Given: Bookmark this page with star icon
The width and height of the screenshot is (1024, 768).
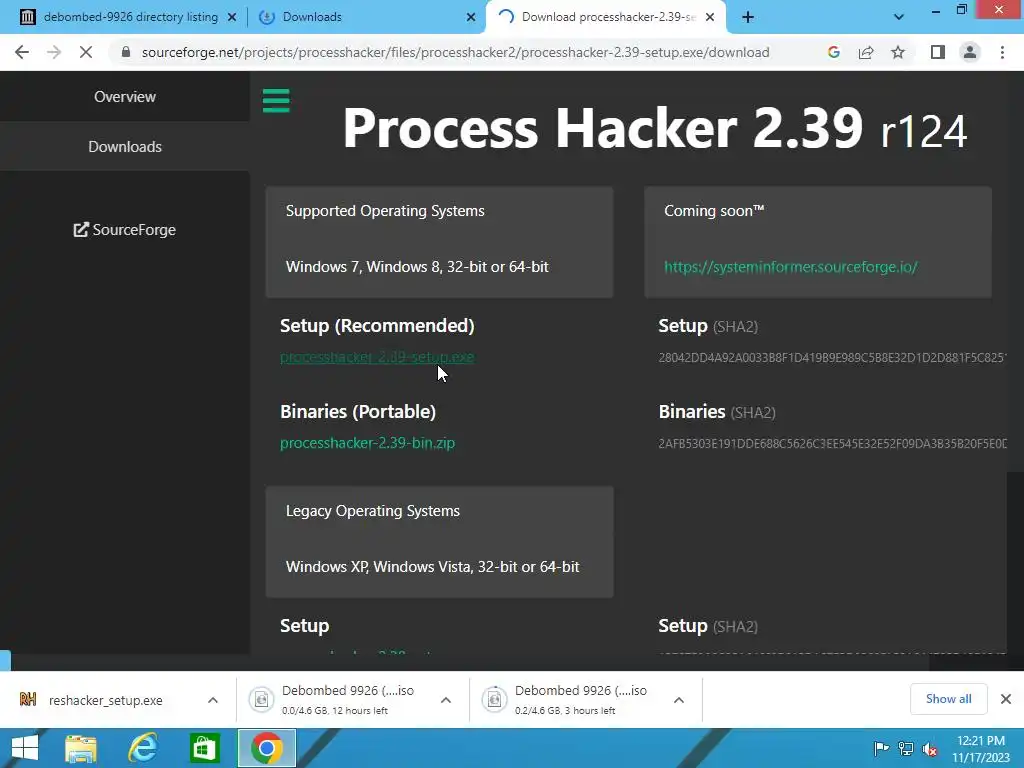Looking at the screenshot, I should click(898, 52).
